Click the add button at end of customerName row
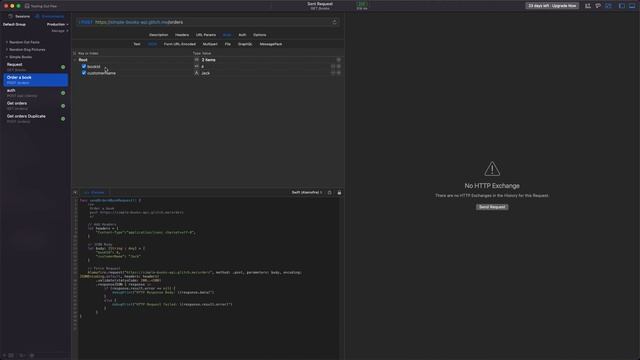This screenshot has height=360, width=640. click(x=338, y=73)
